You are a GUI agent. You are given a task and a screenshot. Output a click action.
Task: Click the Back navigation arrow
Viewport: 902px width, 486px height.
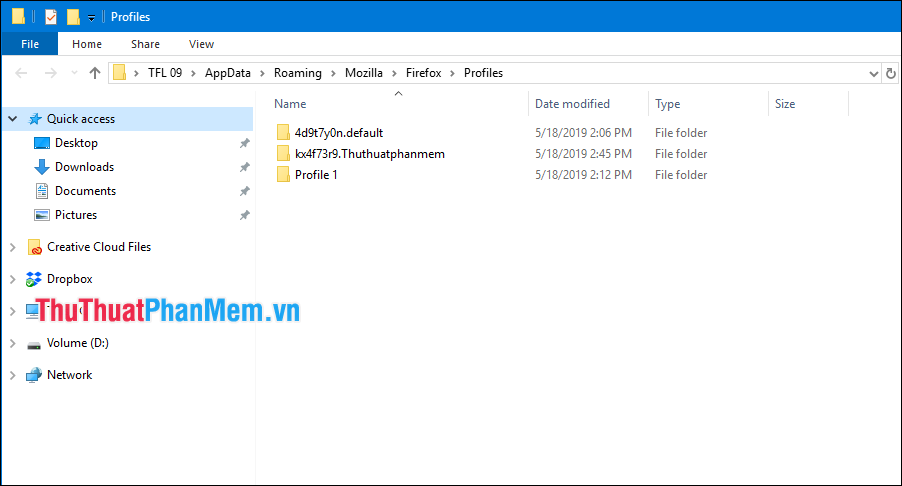click(x=21, y=73)
